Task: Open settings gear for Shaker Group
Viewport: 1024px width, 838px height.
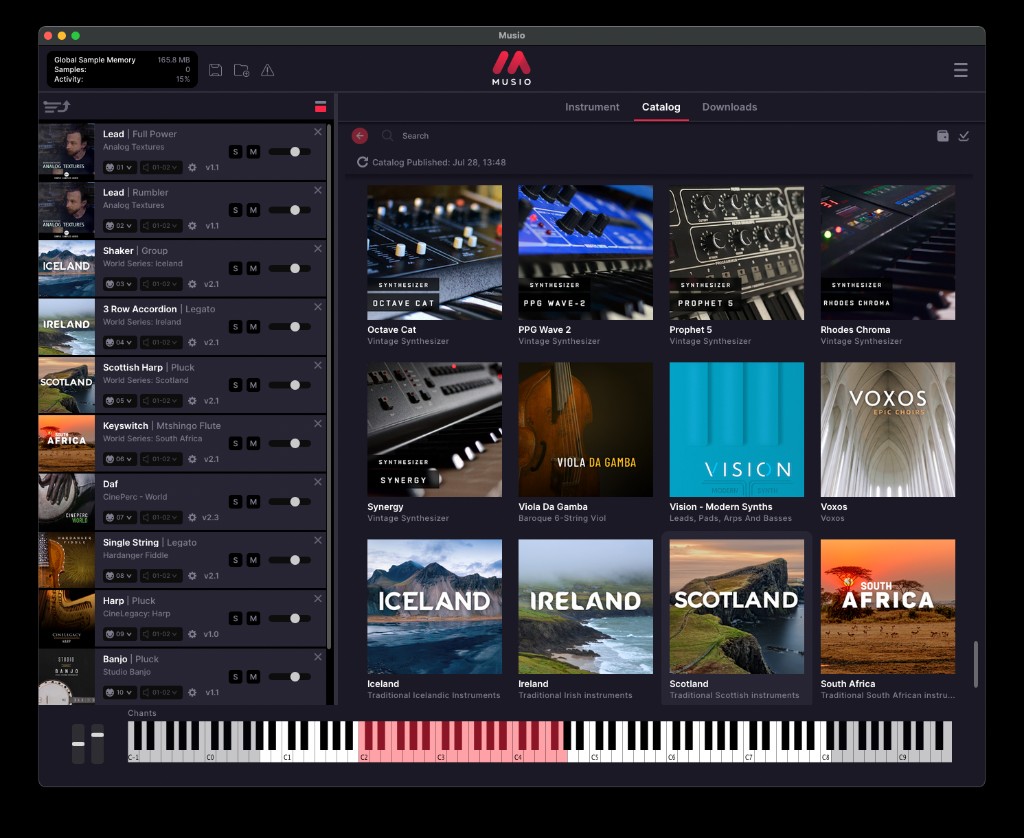Action: [192, 284]
